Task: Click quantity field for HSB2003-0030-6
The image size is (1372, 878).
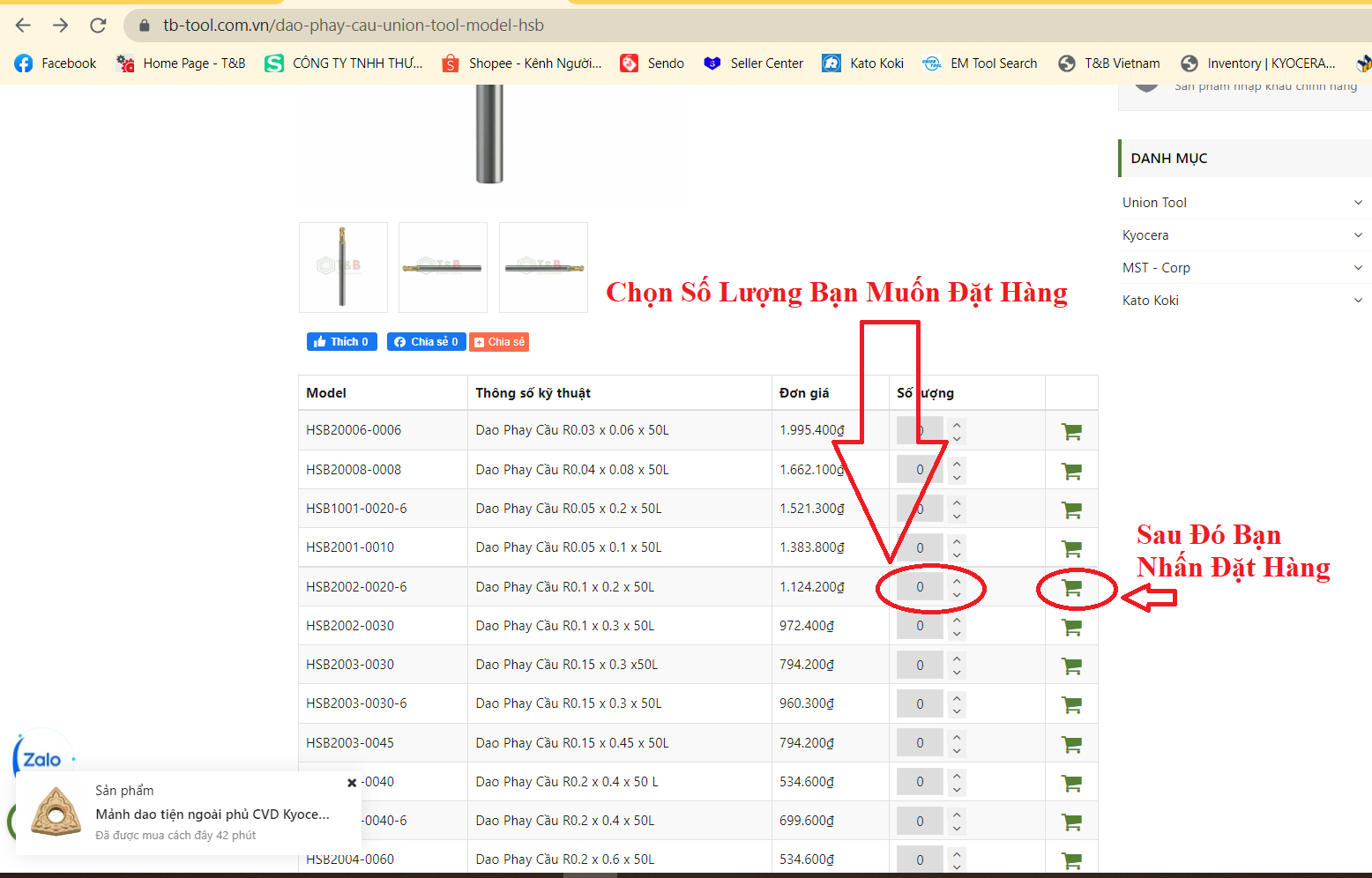Action: pos(920,703)
